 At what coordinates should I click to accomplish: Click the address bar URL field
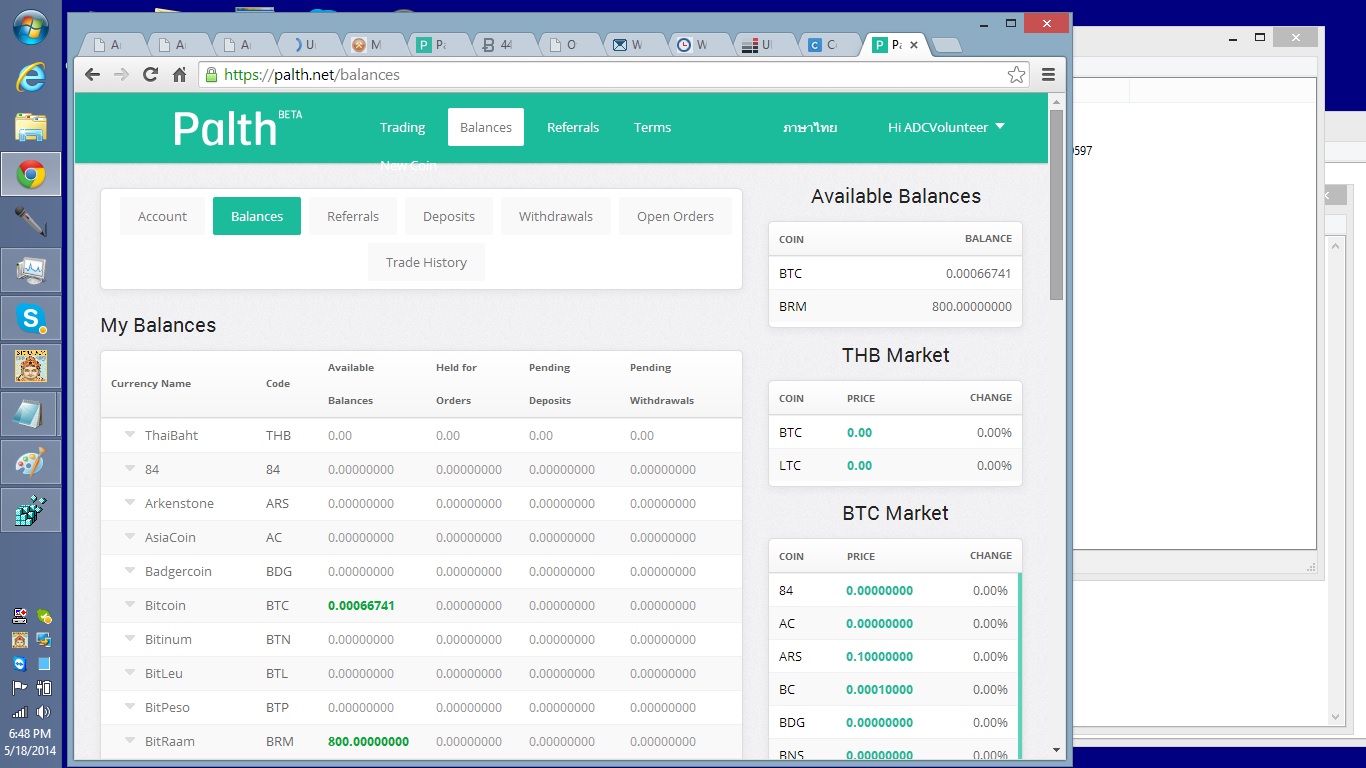pos(600,75)
